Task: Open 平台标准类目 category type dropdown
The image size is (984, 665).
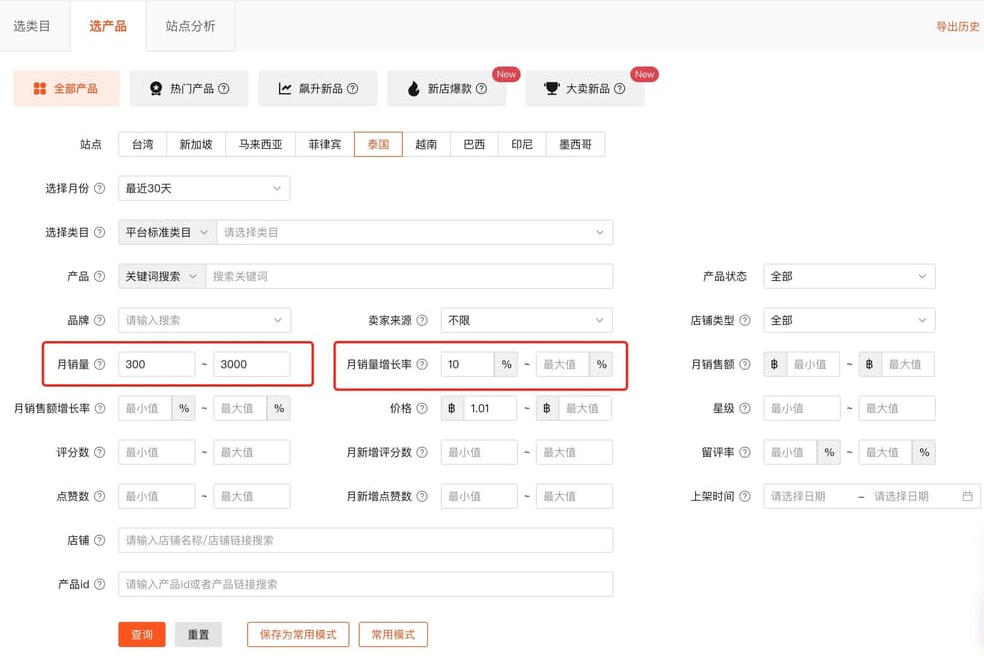Action: (x=168, y=232)
